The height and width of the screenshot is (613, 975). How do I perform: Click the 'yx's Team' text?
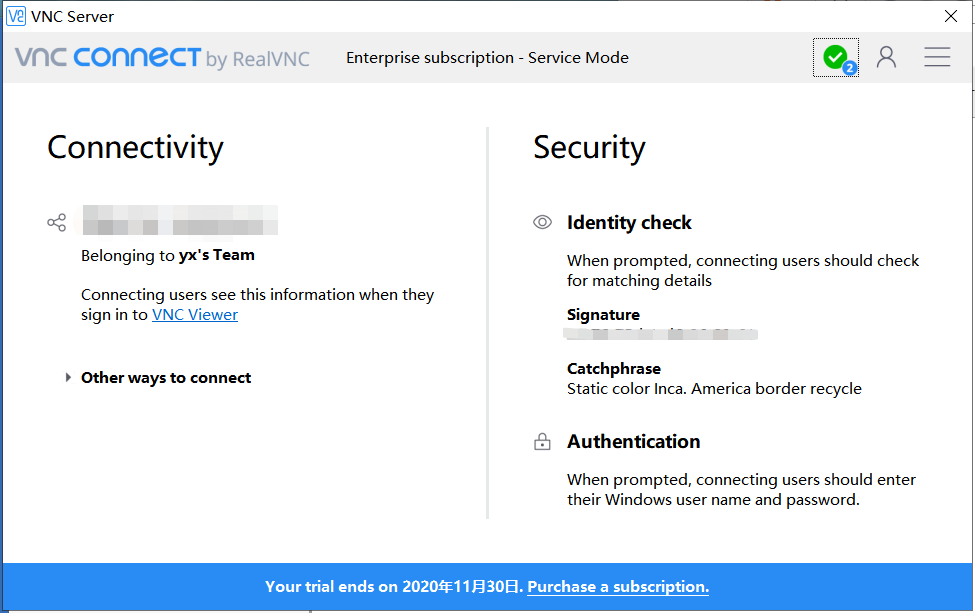216,255
